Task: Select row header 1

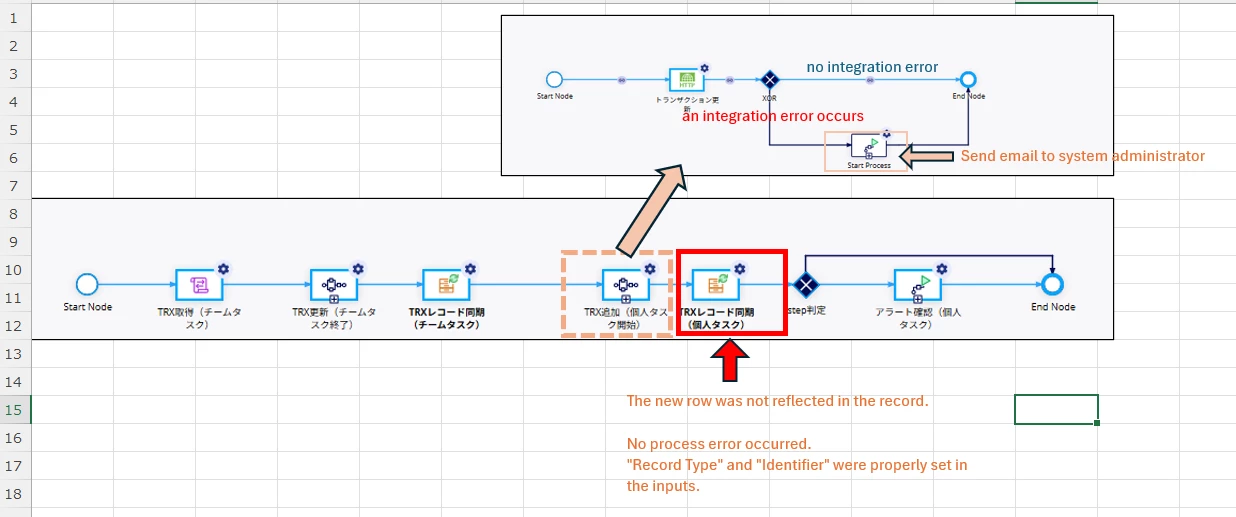Action: coord(14,18)
